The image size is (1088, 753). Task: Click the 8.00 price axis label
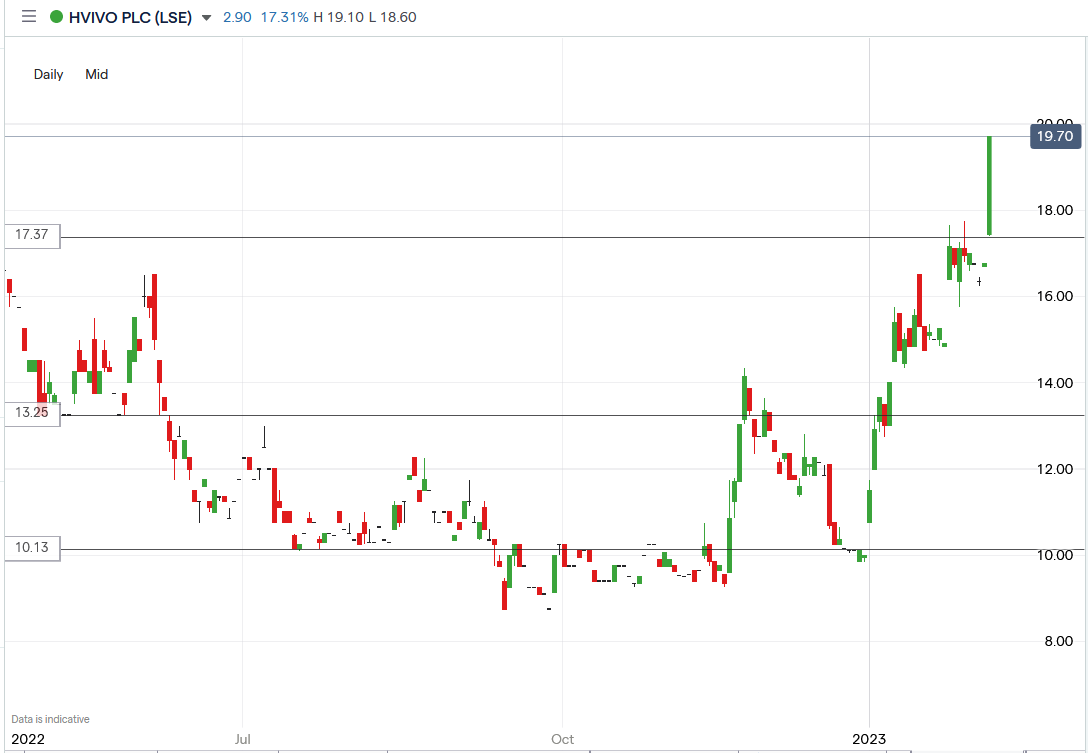coord(1059,641)
